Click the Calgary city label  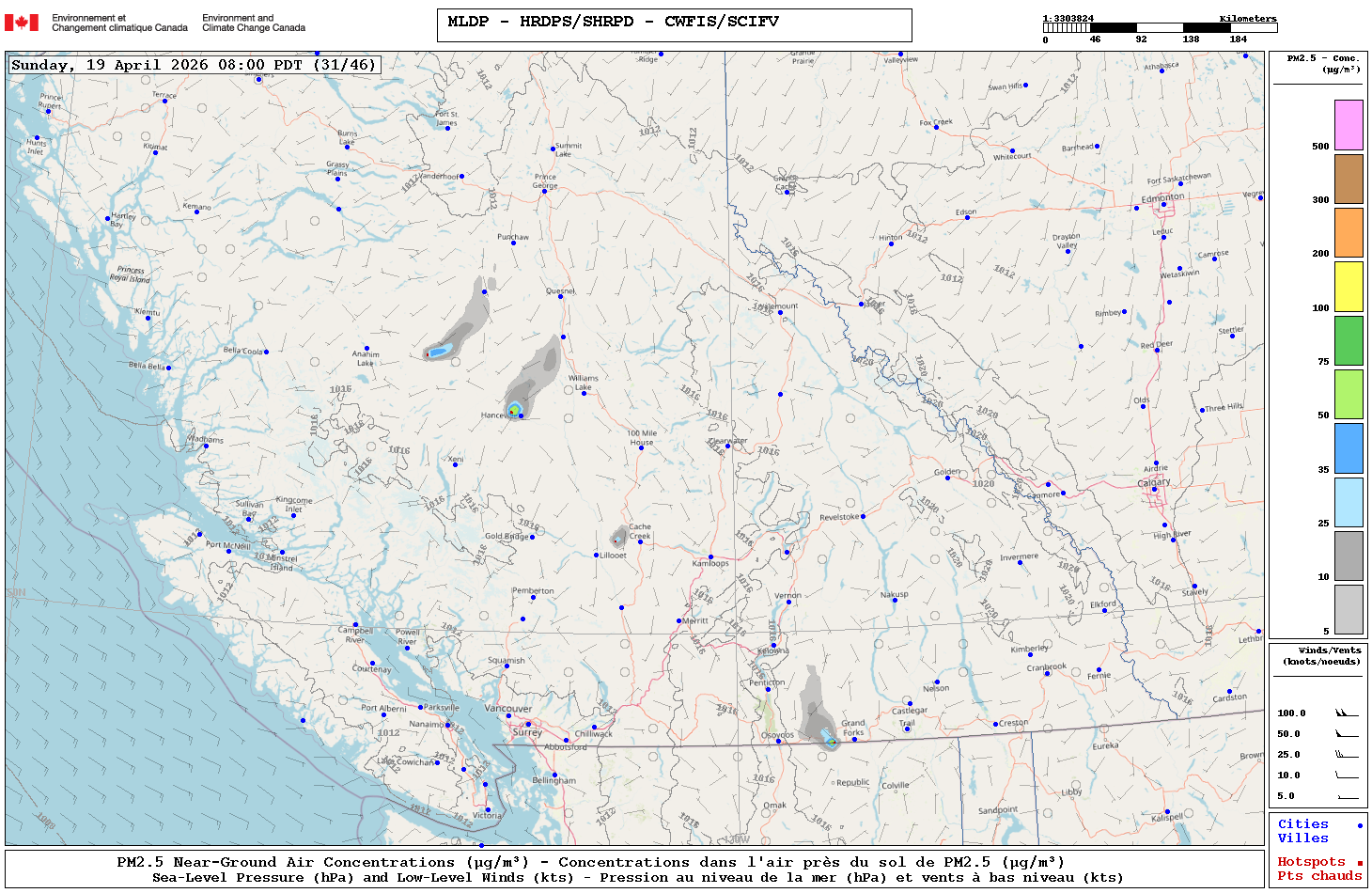tap(1154, 482)
